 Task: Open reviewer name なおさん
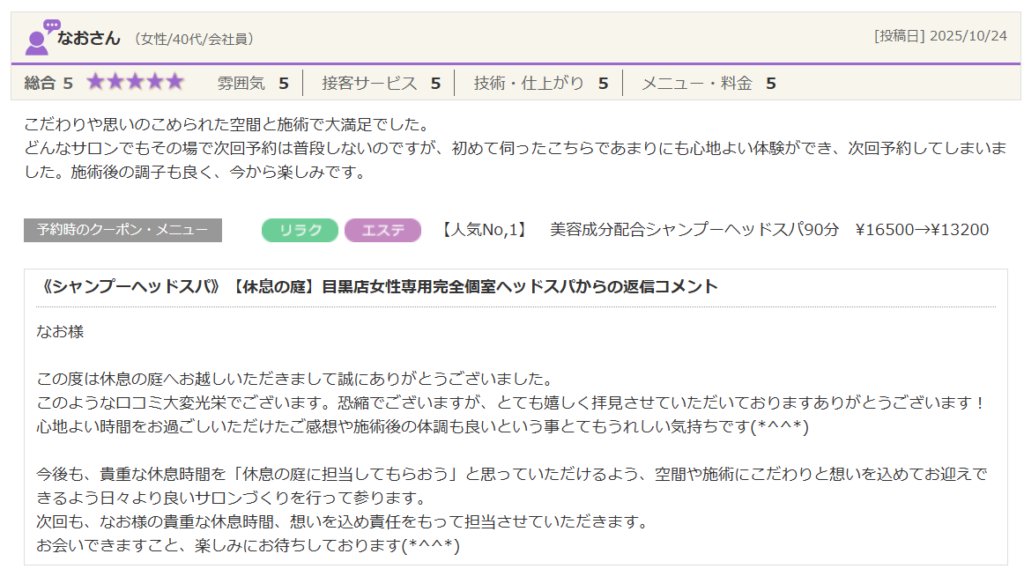click(88, 38)
